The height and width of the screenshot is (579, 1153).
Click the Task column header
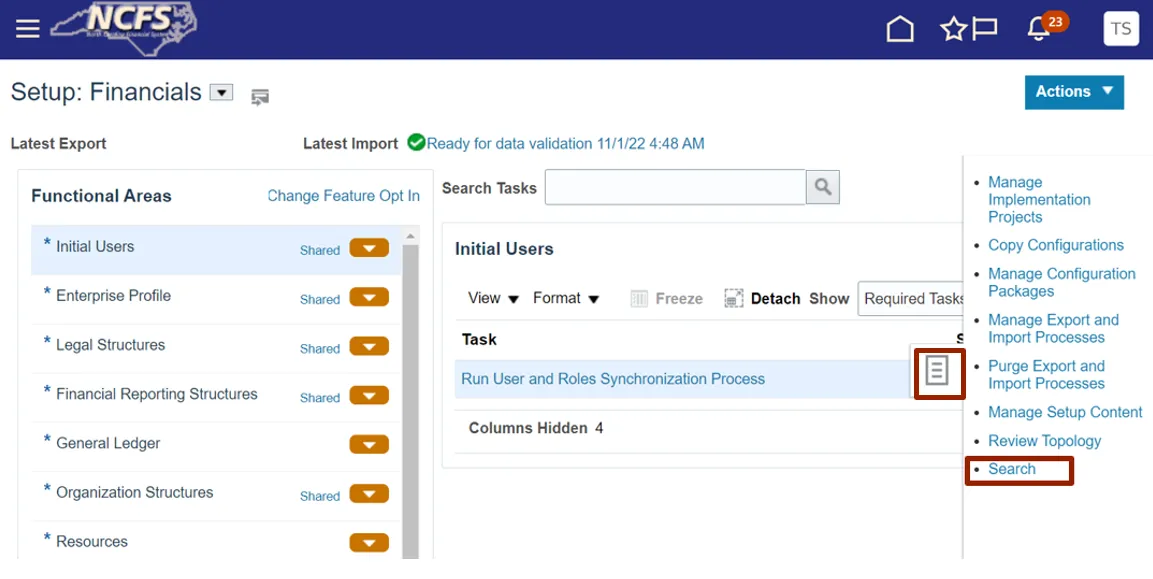click(x=479, y=339)
